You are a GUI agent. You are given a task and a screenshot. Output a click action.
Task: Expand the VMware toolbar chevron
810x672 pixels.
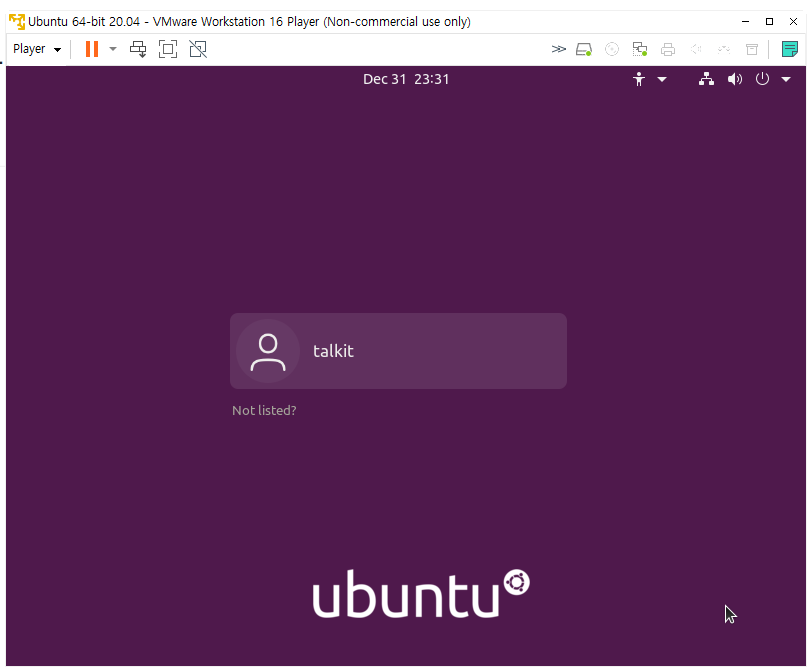click(x=558, y=49)
